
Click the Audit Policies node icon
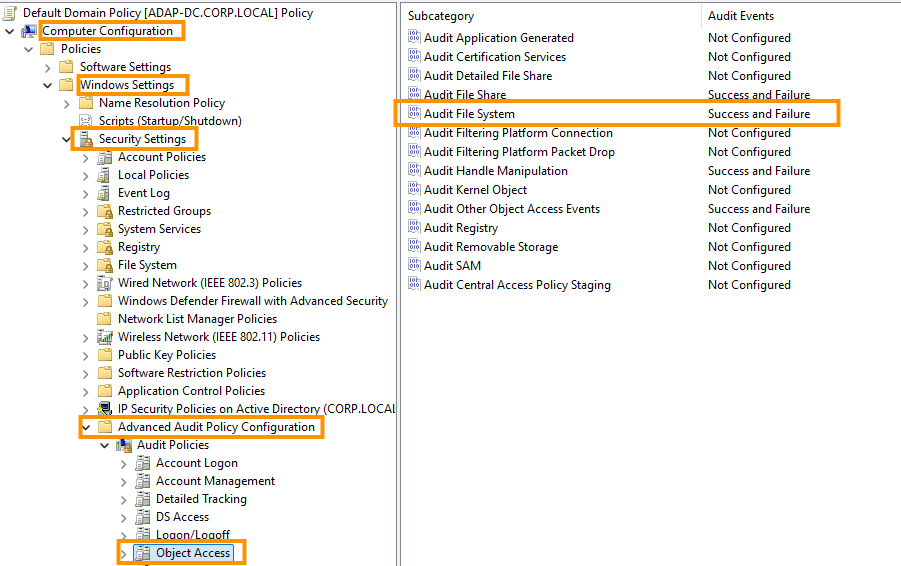tap(124, 445)
